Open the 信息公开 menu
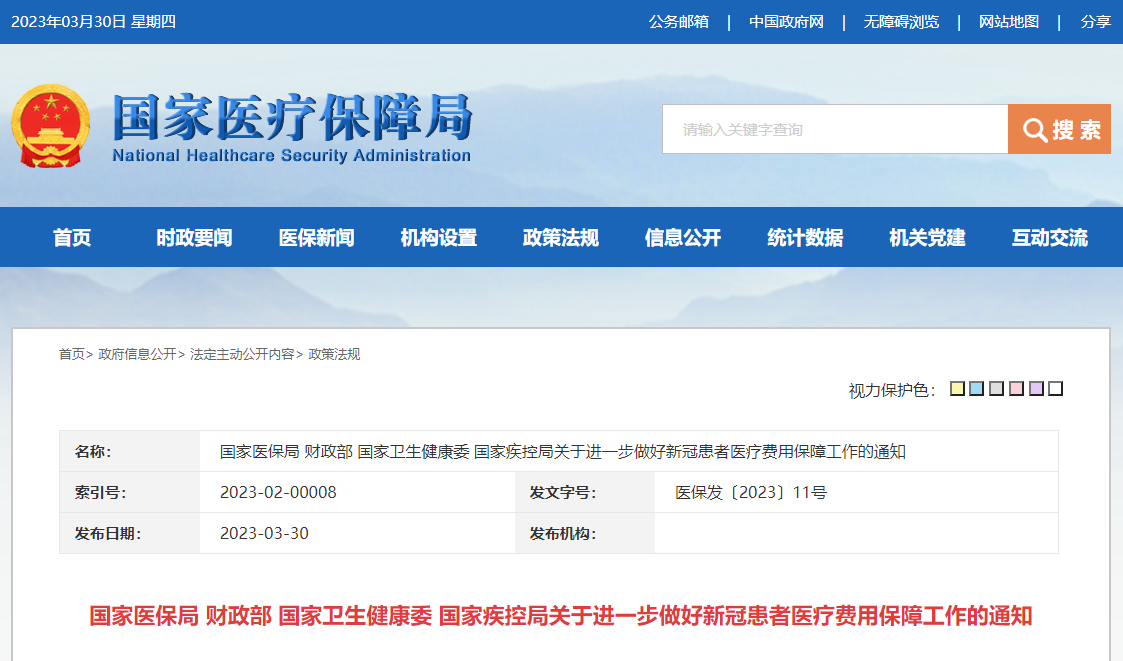The width and height of the screenshot is (1123, 661). (683, 238)
